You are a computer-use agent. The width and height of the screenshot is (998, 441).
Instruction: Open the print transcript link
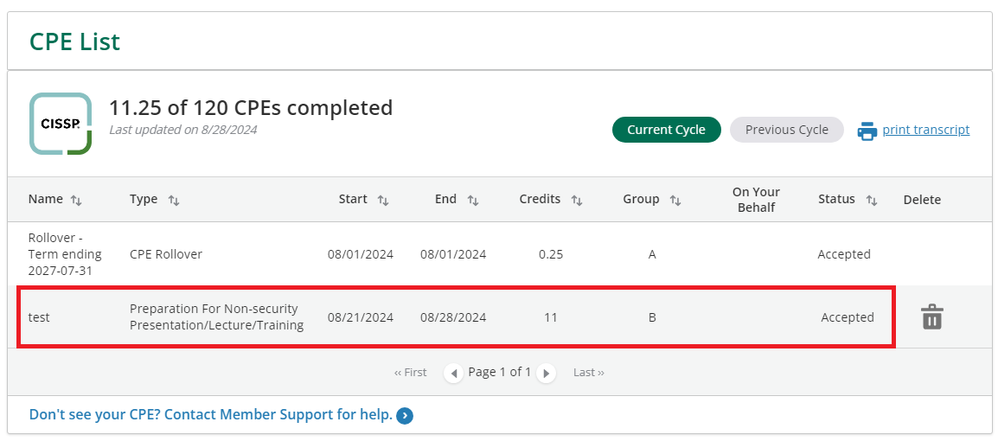pos(926,130)
